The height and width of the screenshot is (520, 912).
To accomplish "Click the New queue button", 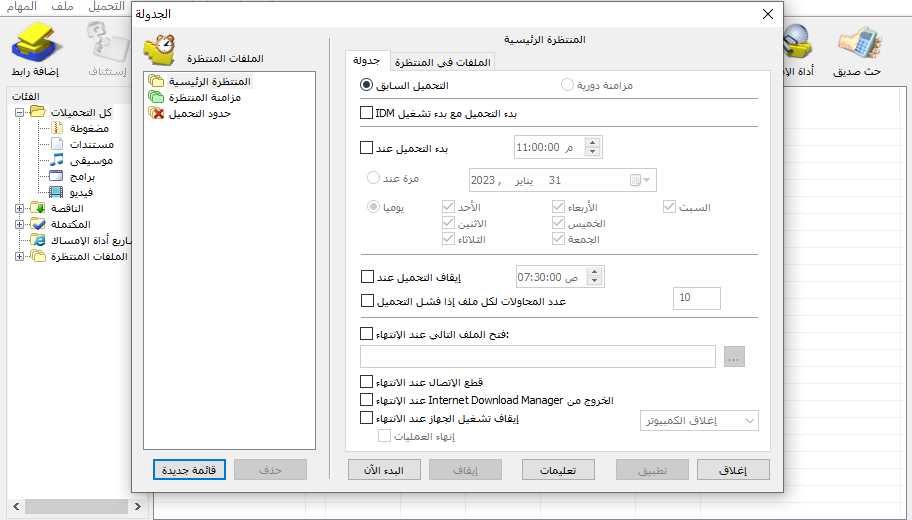I will click(x=189, y=470).
